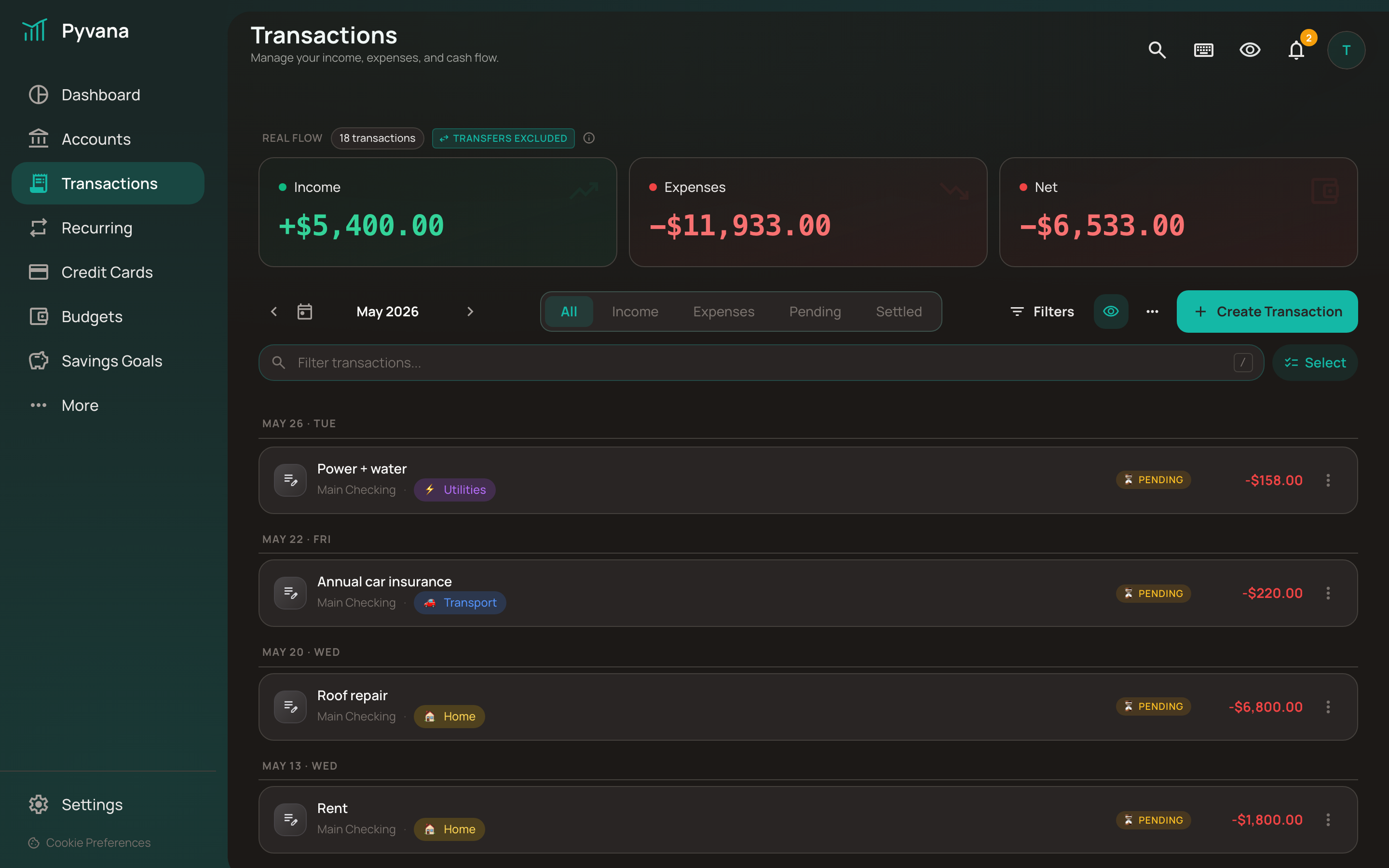Click the Home tag on Roof repair
This screenshot has width=1389, height=868.
(449, 717)
